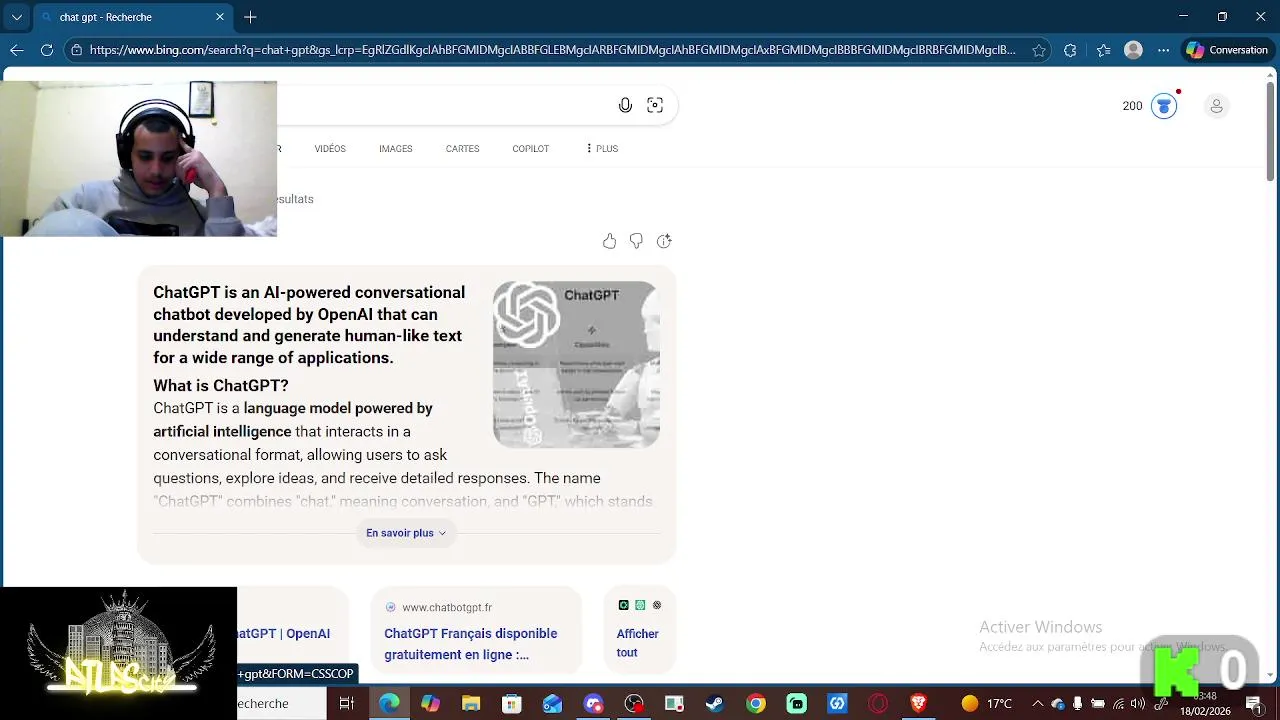Click Microsoft Edge taskbar icon
The image size is (1280, 720).
pos(389,704)
